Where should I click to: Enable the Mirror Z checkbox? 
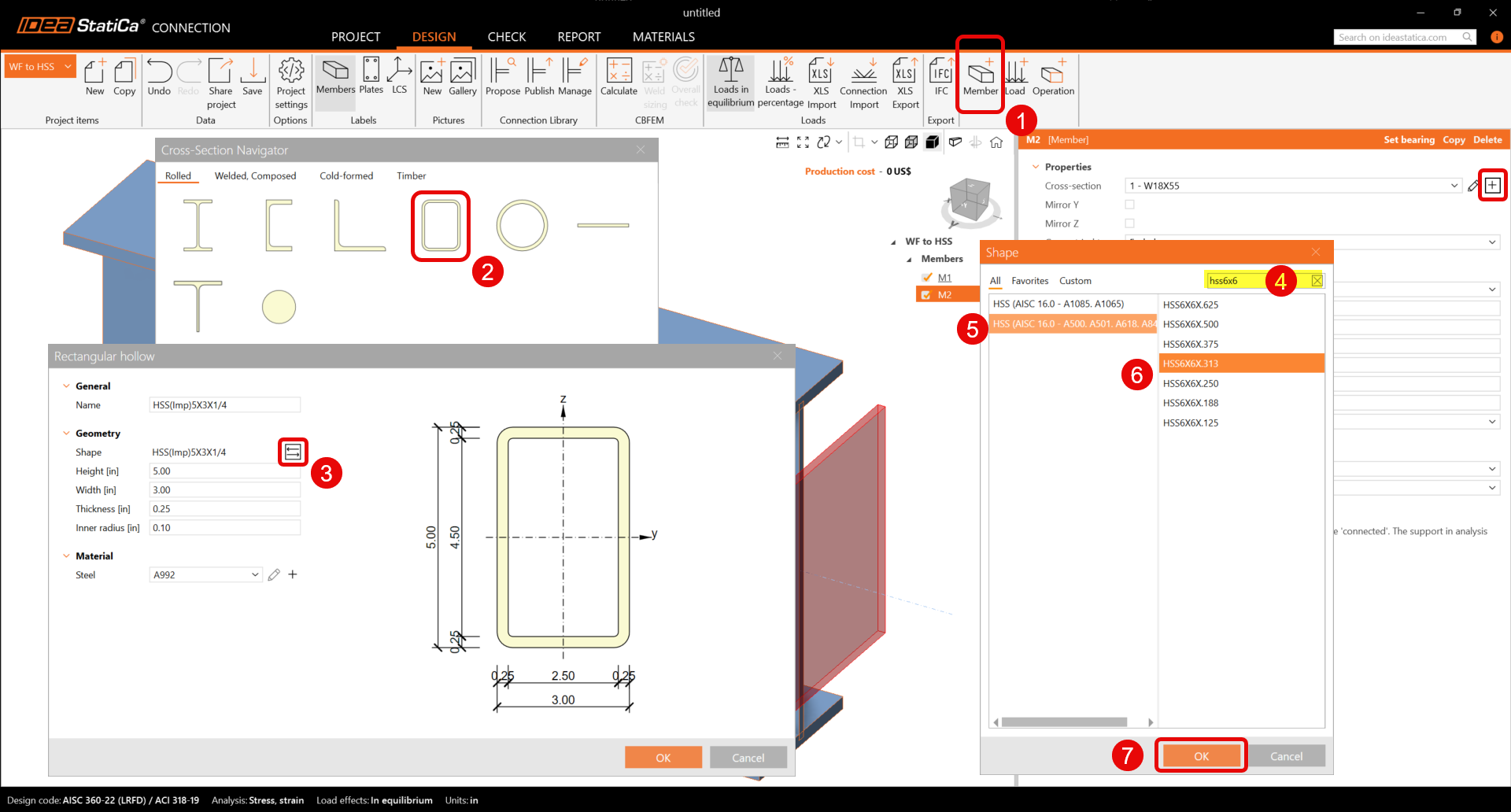pyautogui.click(x=1129, y=223)
